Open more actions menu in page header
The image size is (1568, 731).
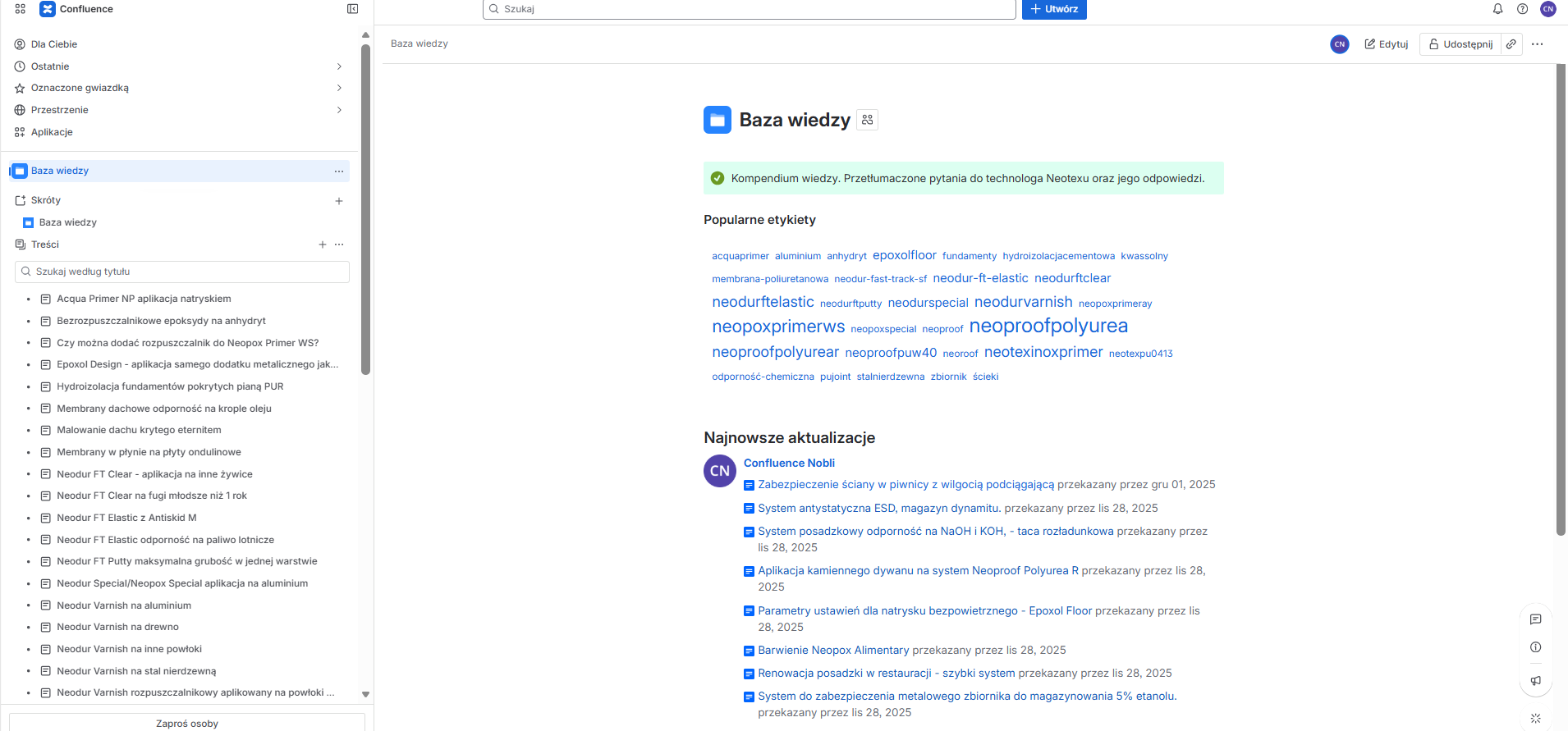1537,44
